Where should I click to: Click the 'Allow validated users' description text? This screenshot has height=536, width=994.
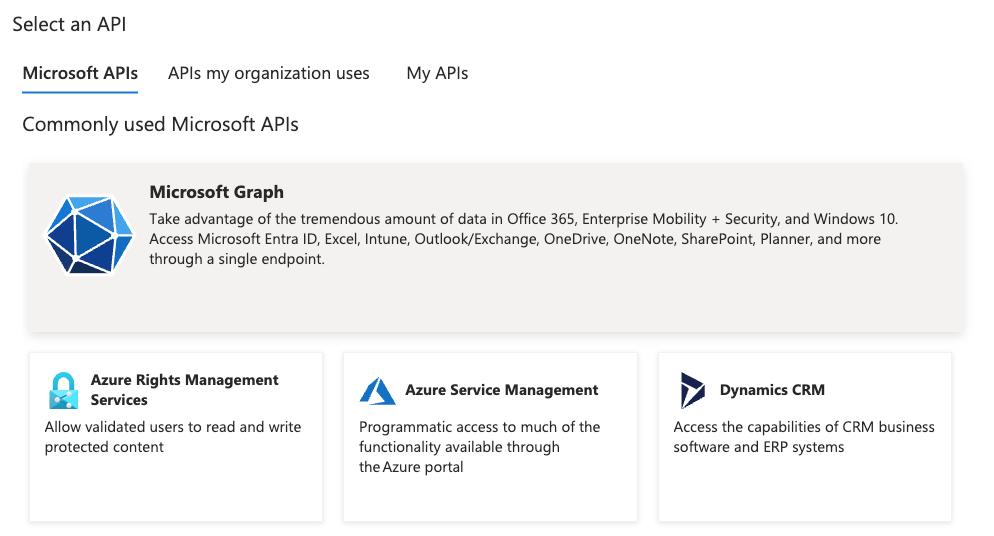[x=172, y=437]
